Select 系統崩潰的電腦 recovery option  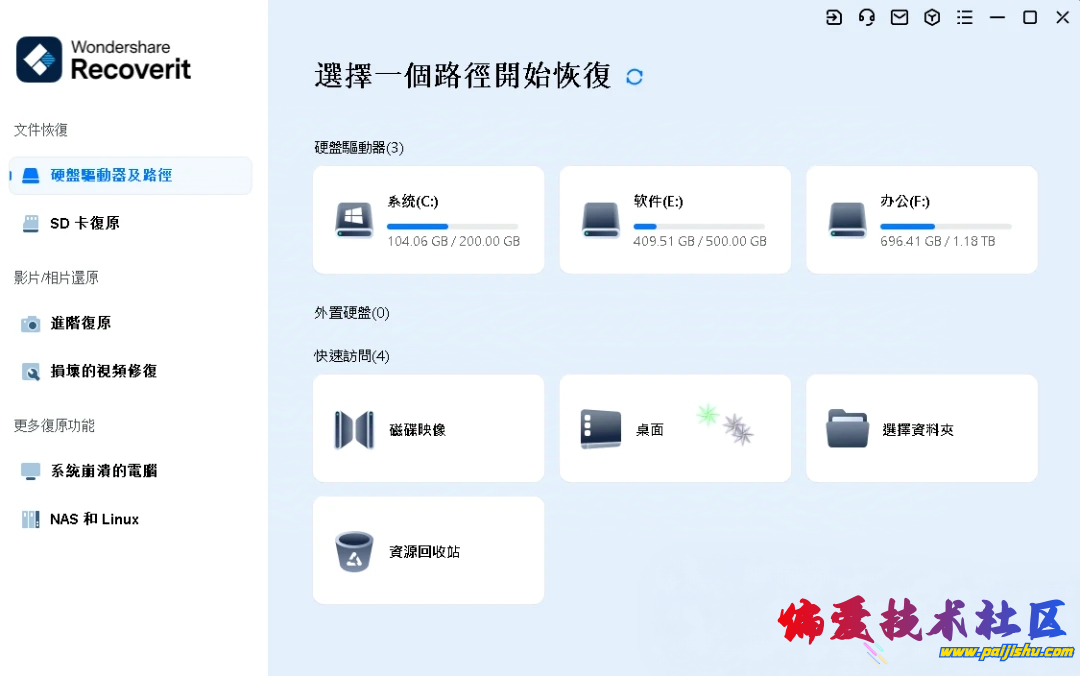(x=103, y=471)
